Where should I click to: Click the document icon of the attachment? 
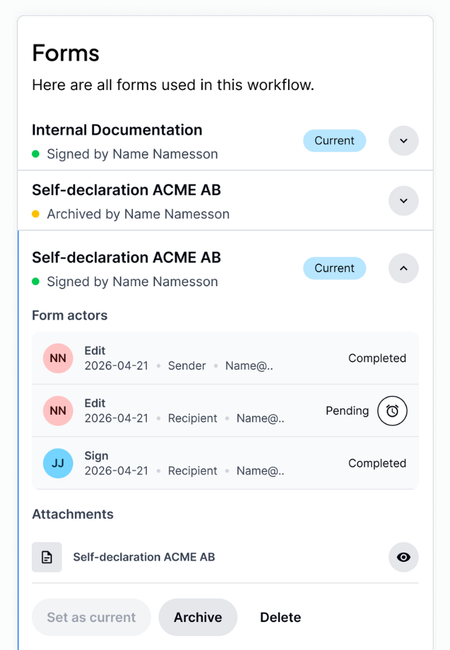tap(47, 557)
